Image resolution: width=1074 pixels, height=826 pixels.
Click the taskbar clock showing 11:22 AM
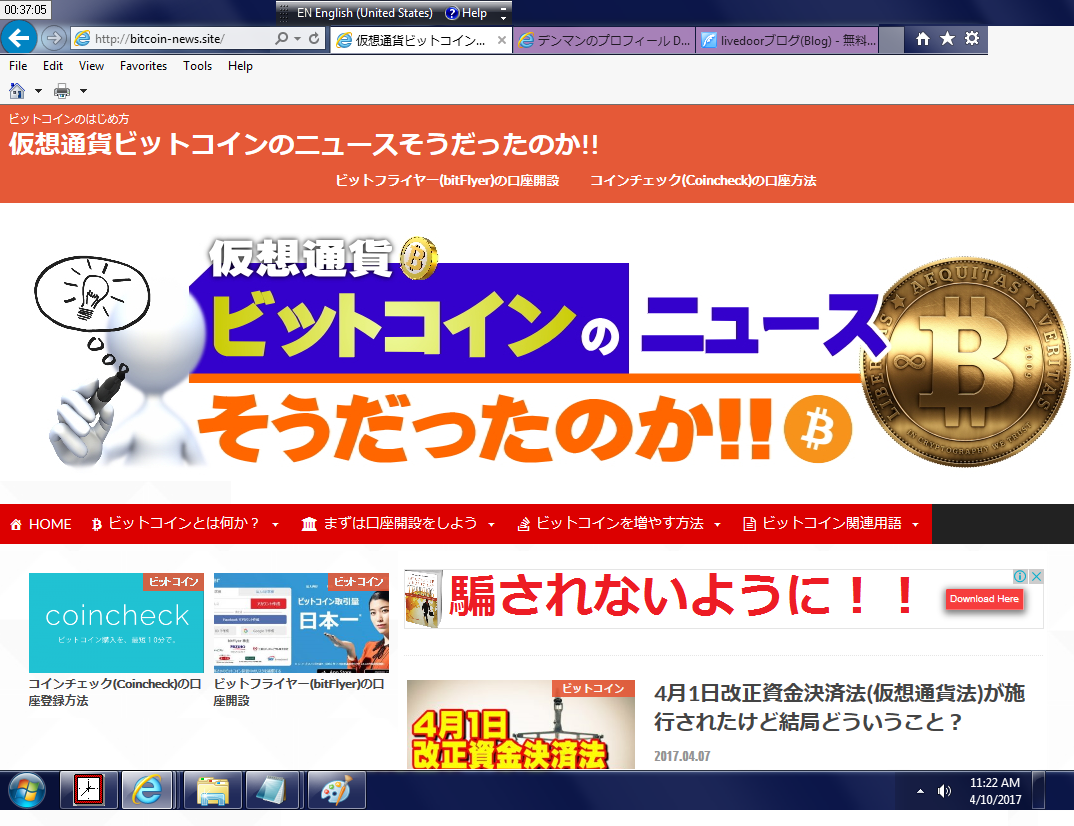(x=995, y=791)
